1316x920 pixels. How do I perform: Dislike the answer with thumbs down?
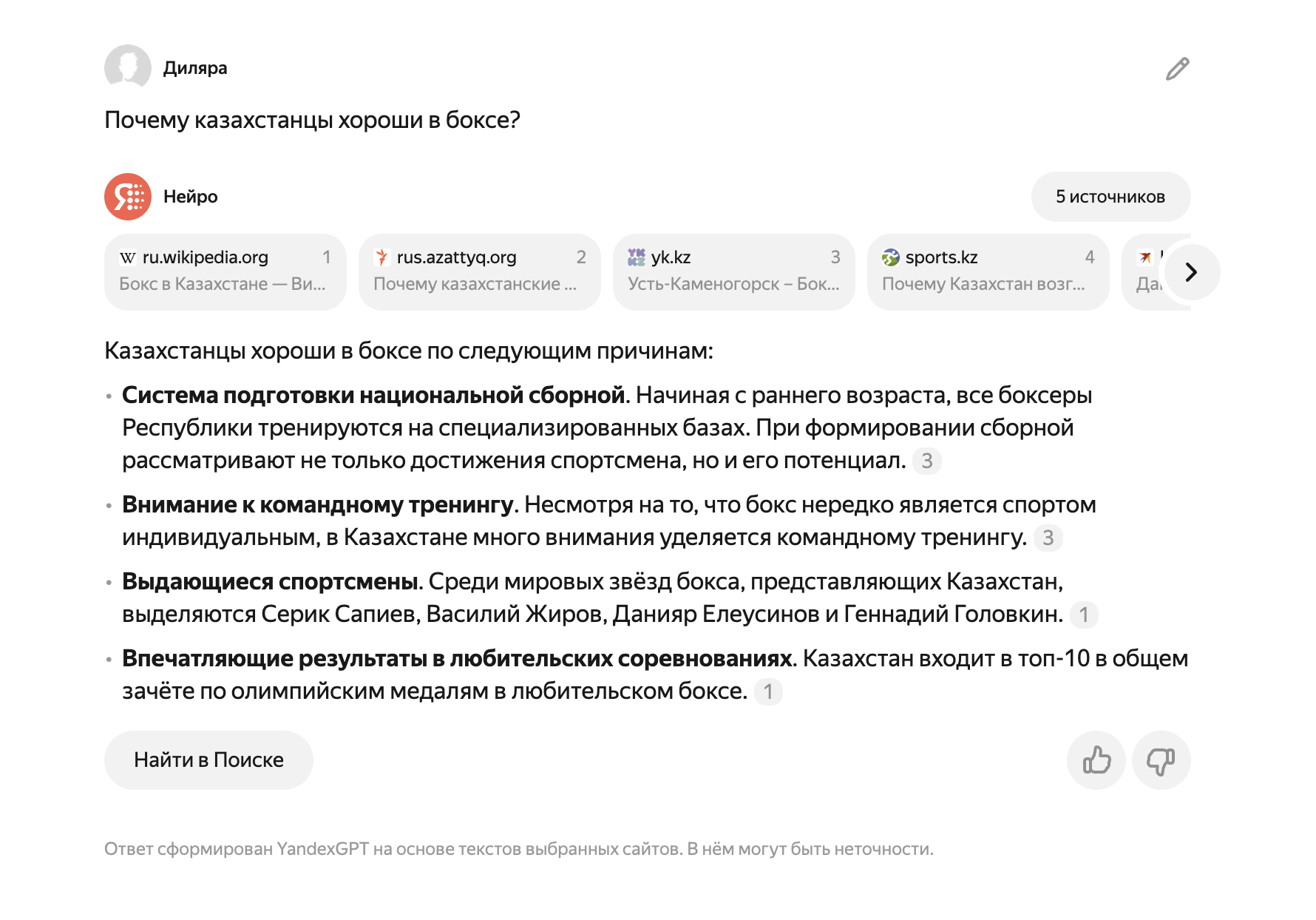[1161, 760]
